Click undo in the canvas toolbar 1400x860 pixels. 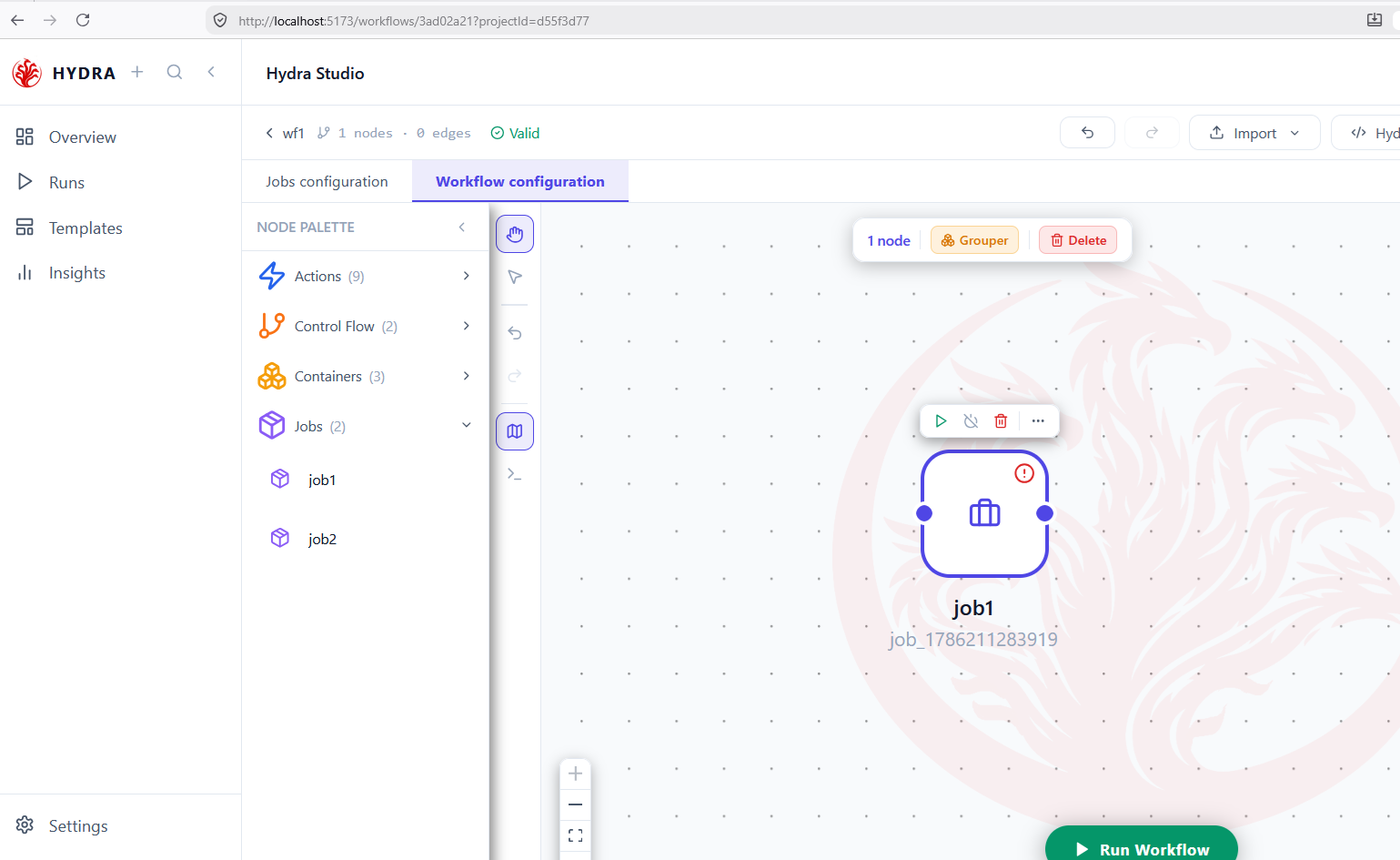point(515,333)
